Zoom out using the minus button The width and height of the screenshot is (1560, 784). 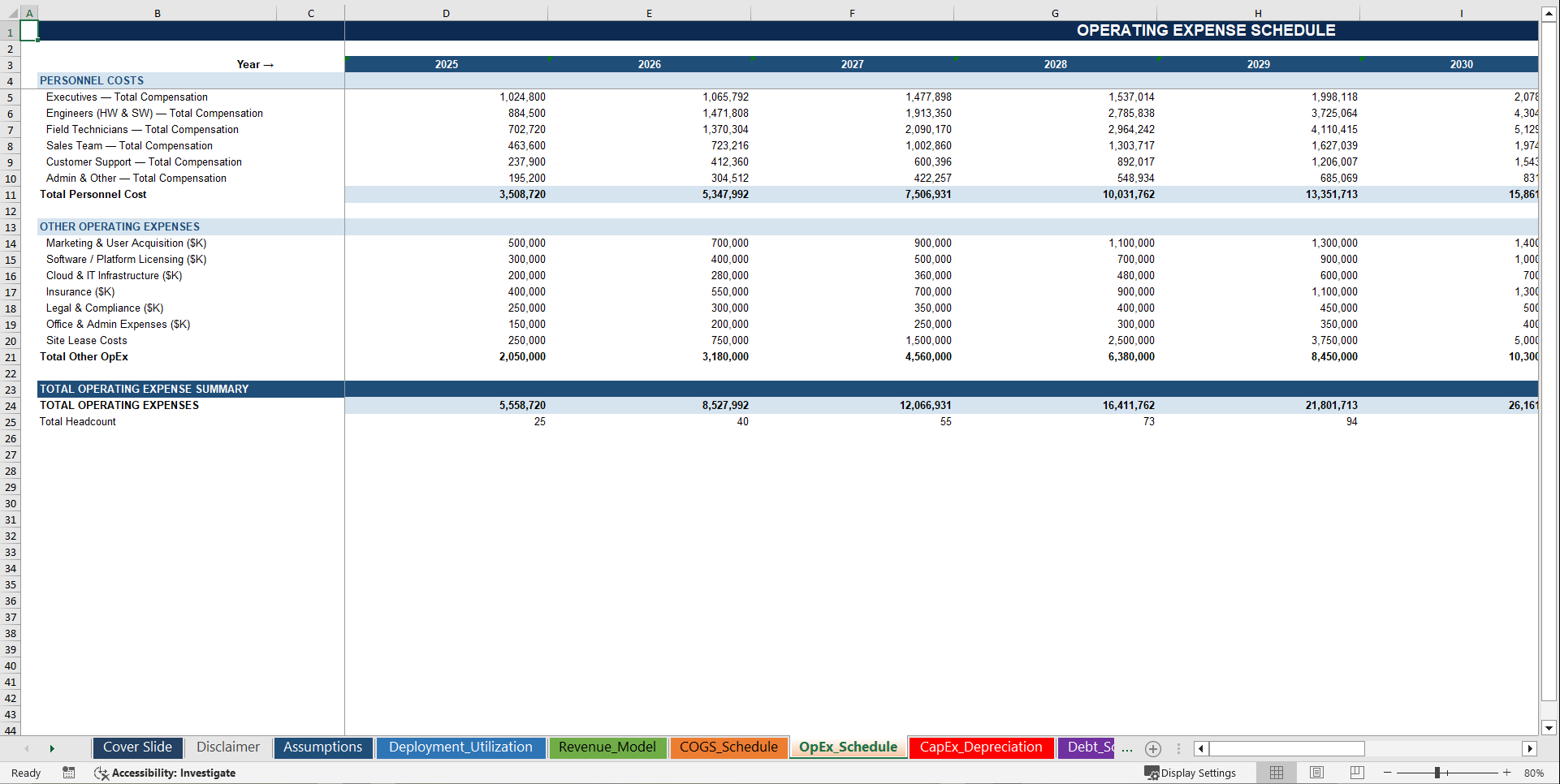pos(1387,773)
